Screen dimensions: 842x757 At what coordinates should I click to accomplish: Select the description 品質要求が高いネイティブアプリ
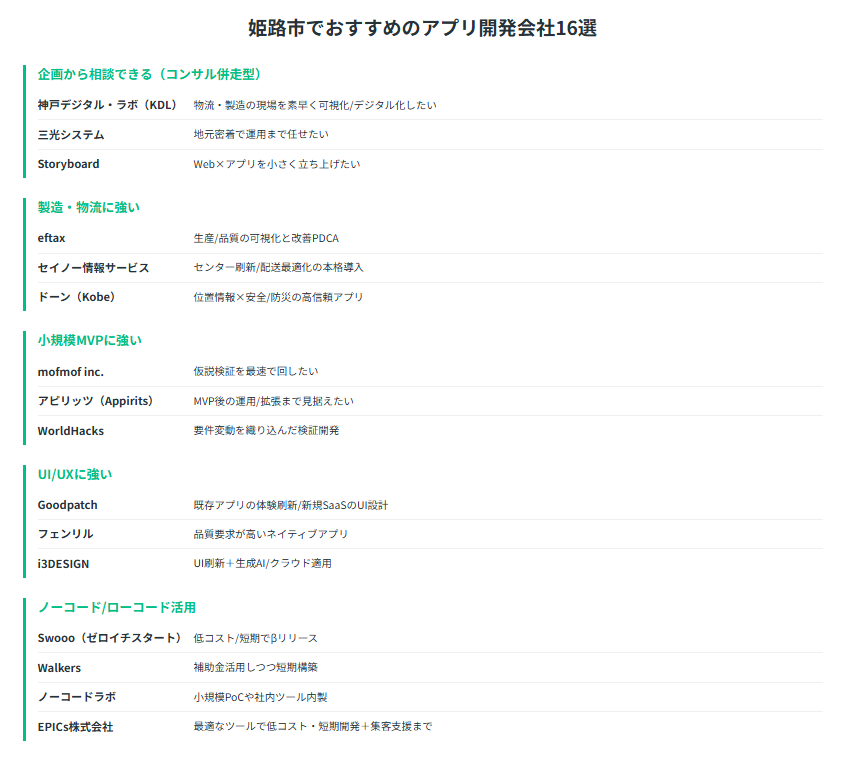coord(271,534)
